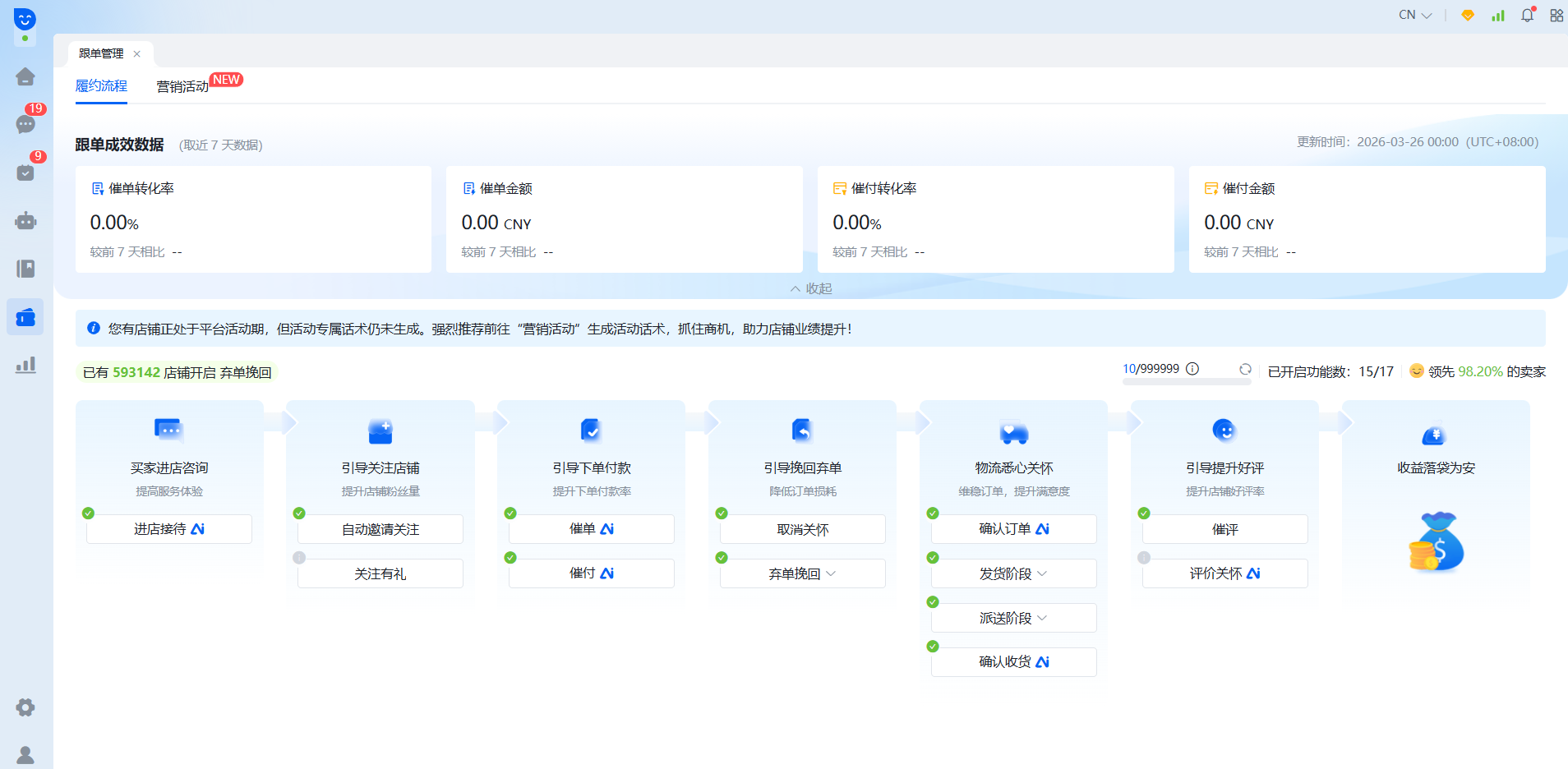1568x769 pixels.
Task: Click the robot icon in sidebar
Action: click(x=25, y=221)
